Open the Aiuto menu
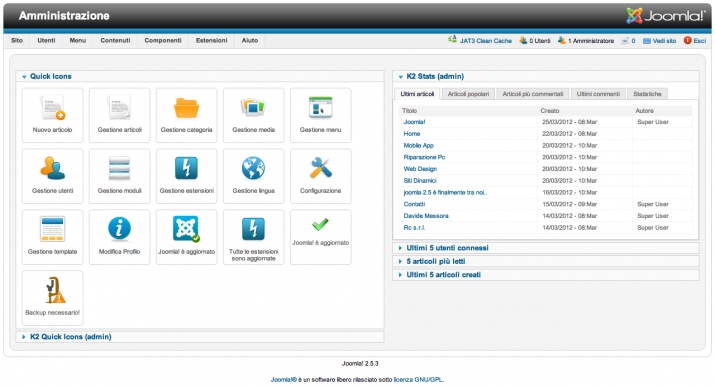 250,41
